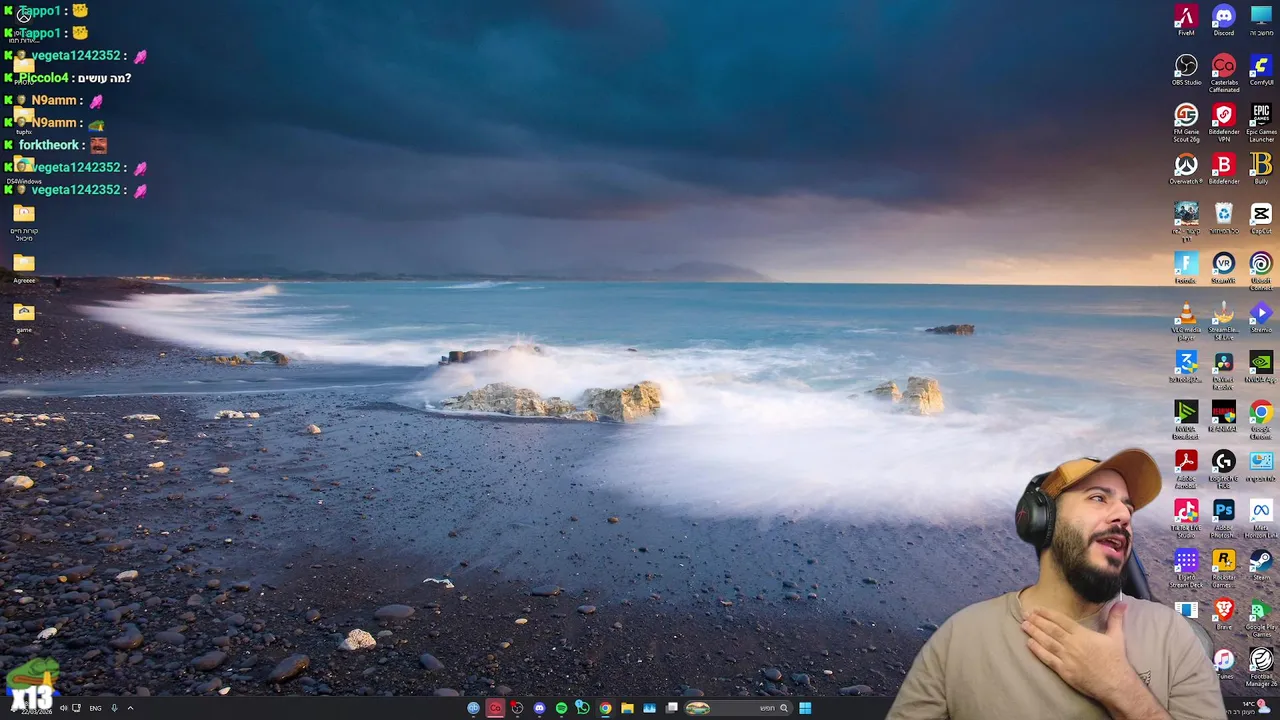Click the forktheork chat username
Viewport: 1280px width, 720px height.
[49, 145]
